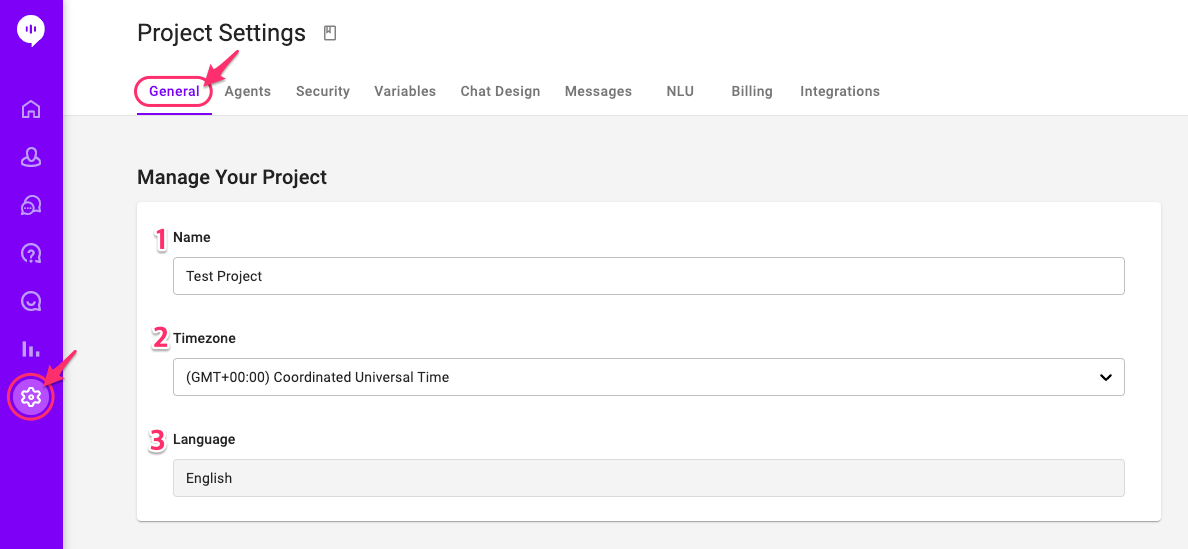This screenshot has width=1188, height=549.
Task: Open the analytics bar chart icon
Action: 31,349
